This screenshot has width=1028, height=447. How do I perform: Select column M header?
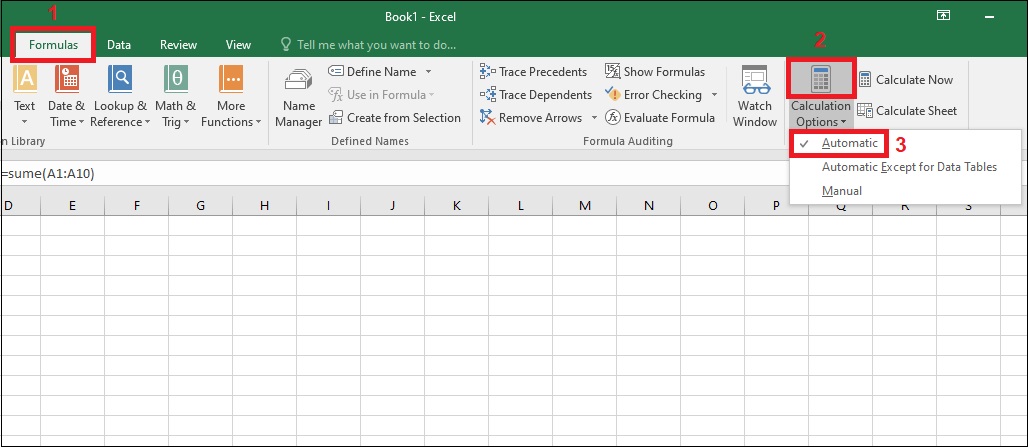(x=585, y=206)
